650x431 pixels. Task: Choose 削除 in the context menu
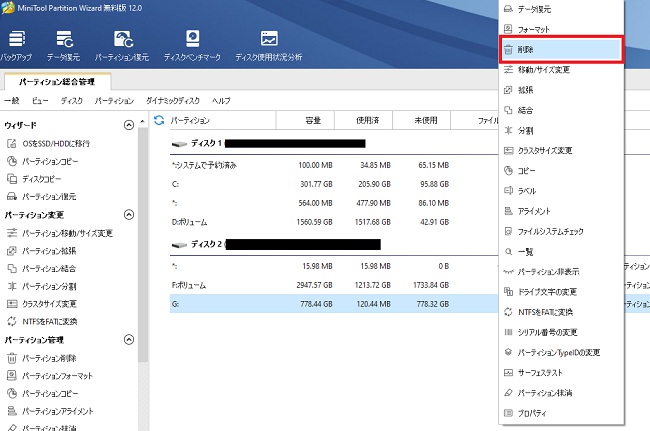[562, 49]
